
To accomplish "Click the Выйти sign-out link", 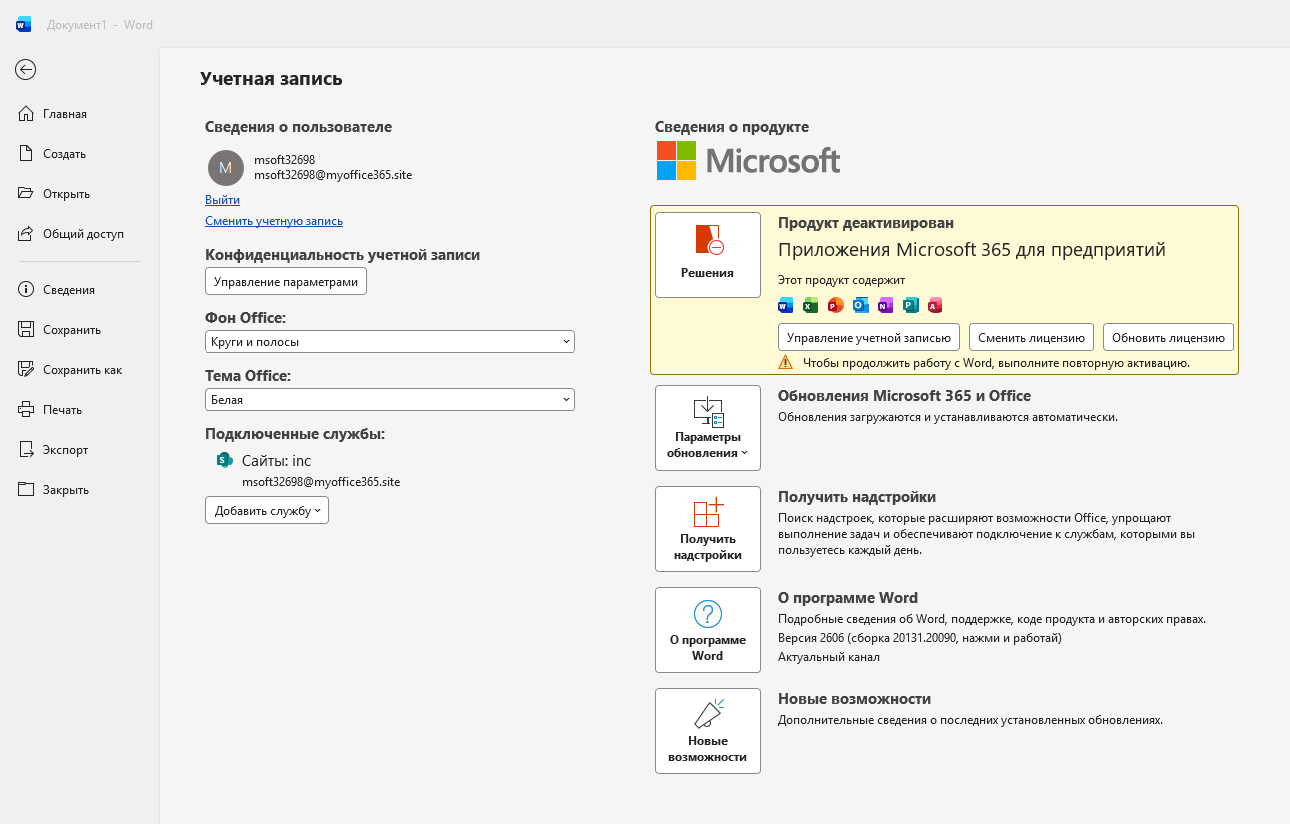I will point(222,200).
